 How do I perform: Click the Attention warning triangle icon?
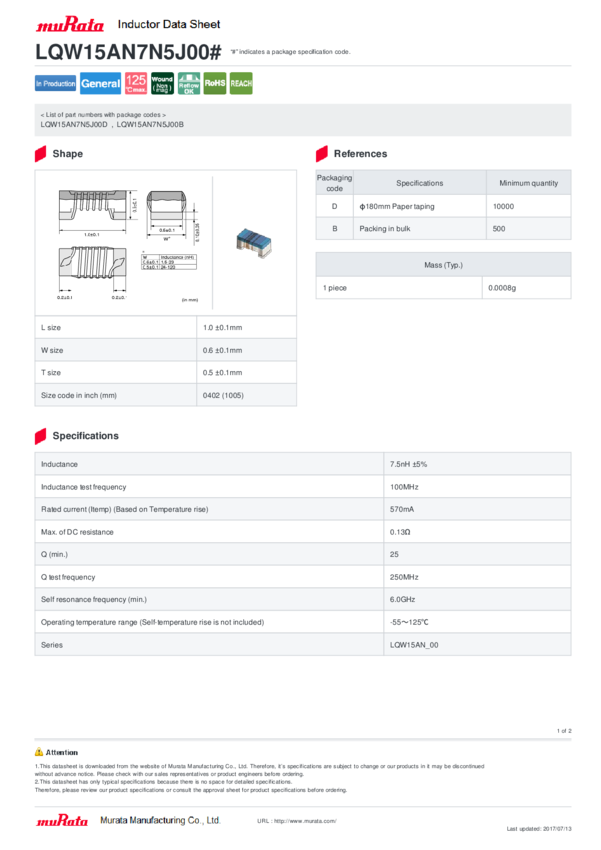(39, 752)
